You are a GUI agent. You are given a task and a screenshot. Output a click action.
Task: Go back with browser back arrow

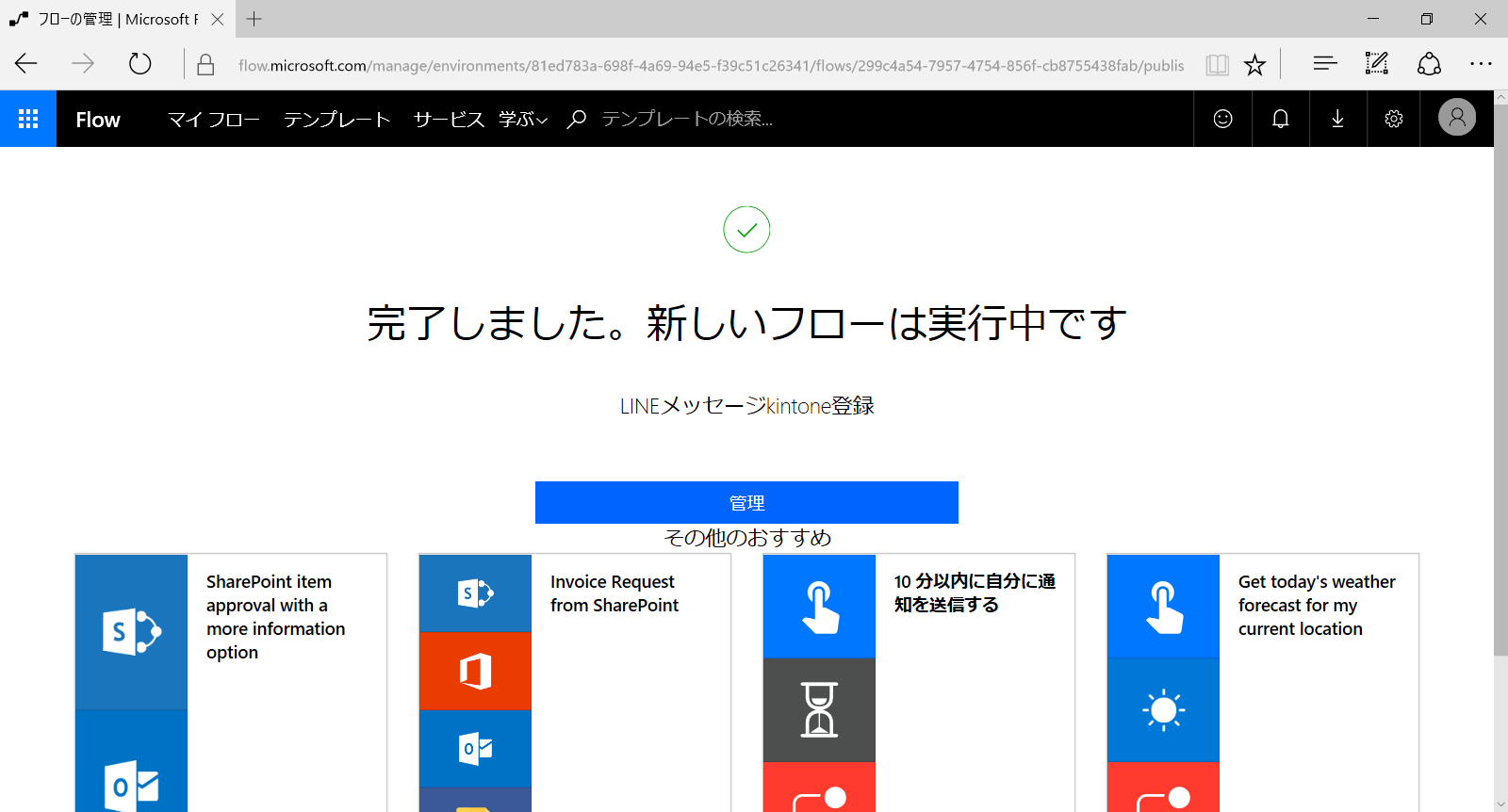point(26,64)
